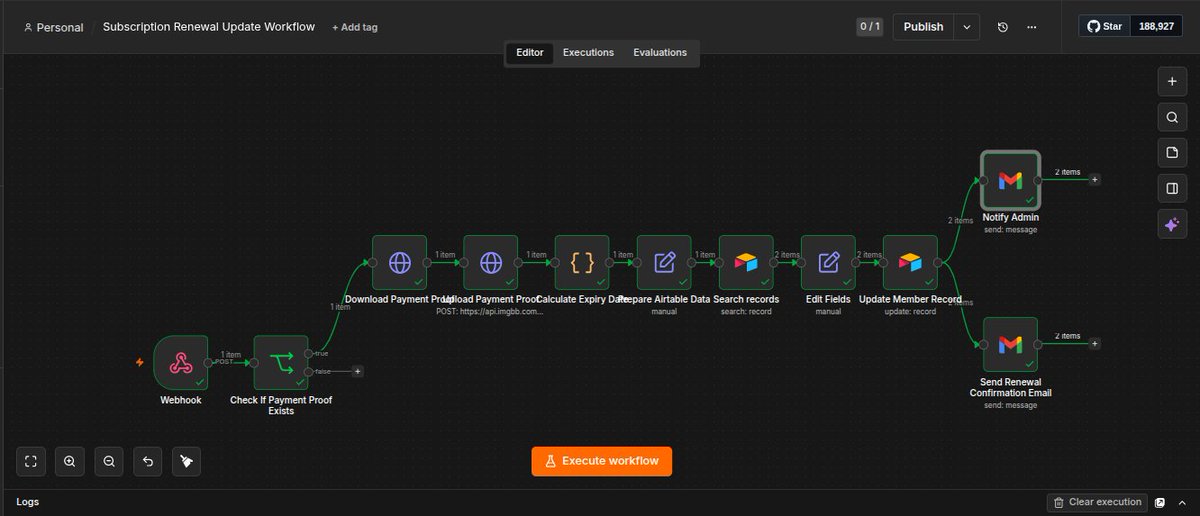The width and height of the screenshot is (1200, 516).
Task: Open the Calculate Expiry Date code node
Action: coord(582,262)
